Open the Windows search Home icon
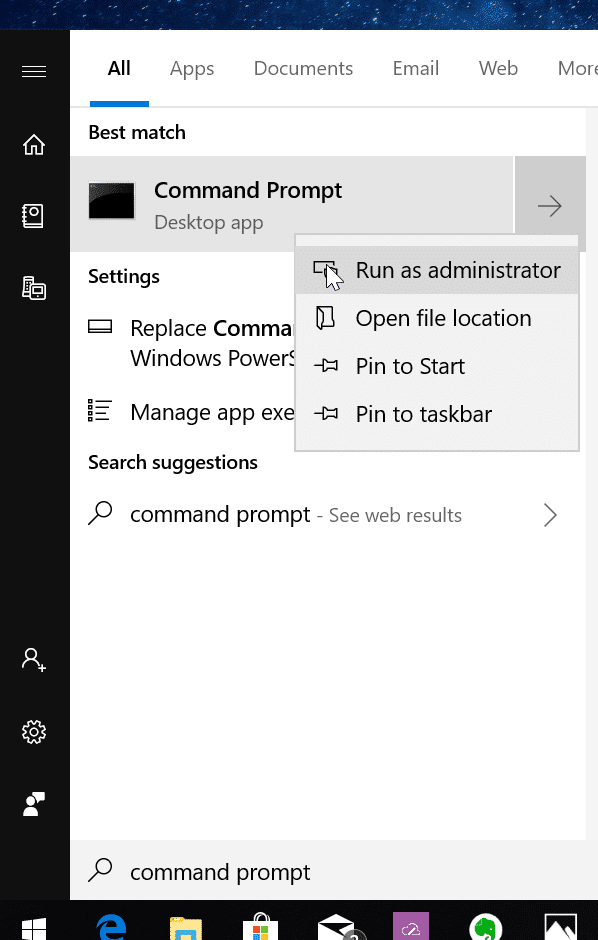The height and width of the screenshot is (940, 598). (x=33, y=145)
